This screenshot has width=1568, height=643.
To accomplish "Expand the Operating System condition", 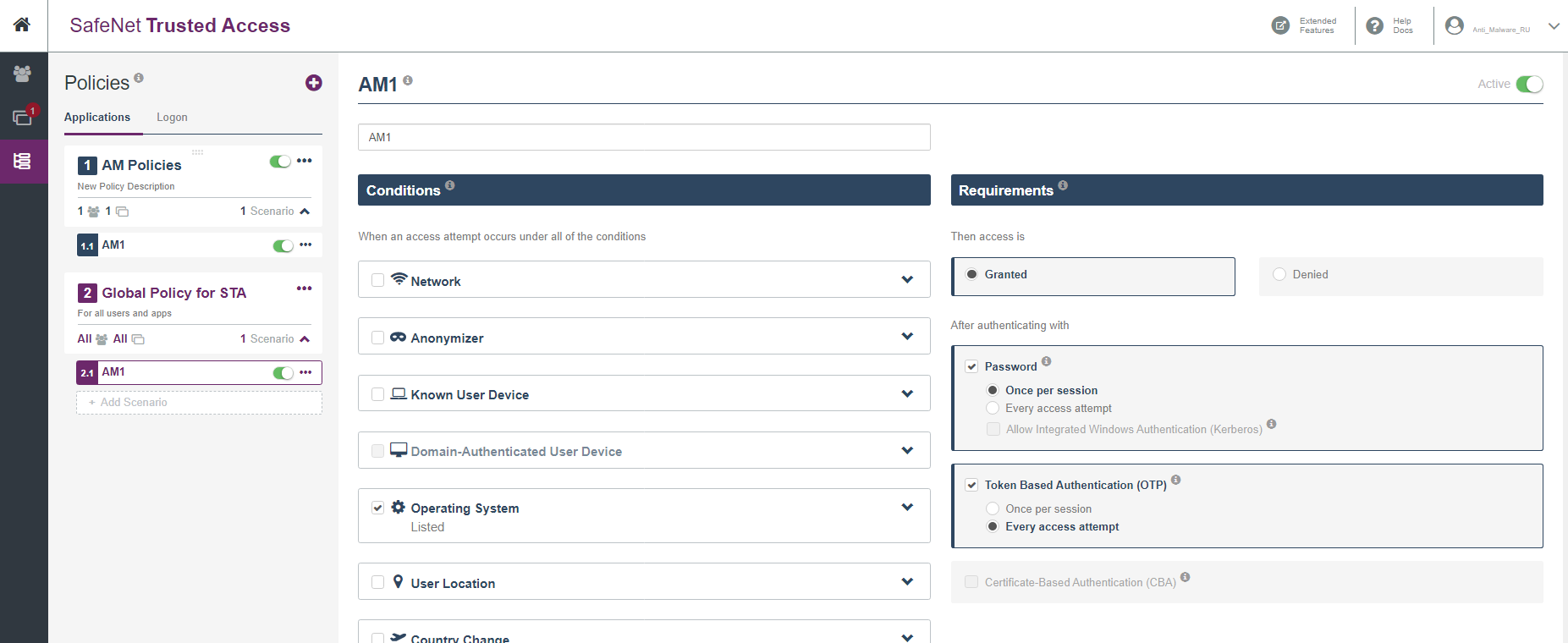I will (907, 507).
